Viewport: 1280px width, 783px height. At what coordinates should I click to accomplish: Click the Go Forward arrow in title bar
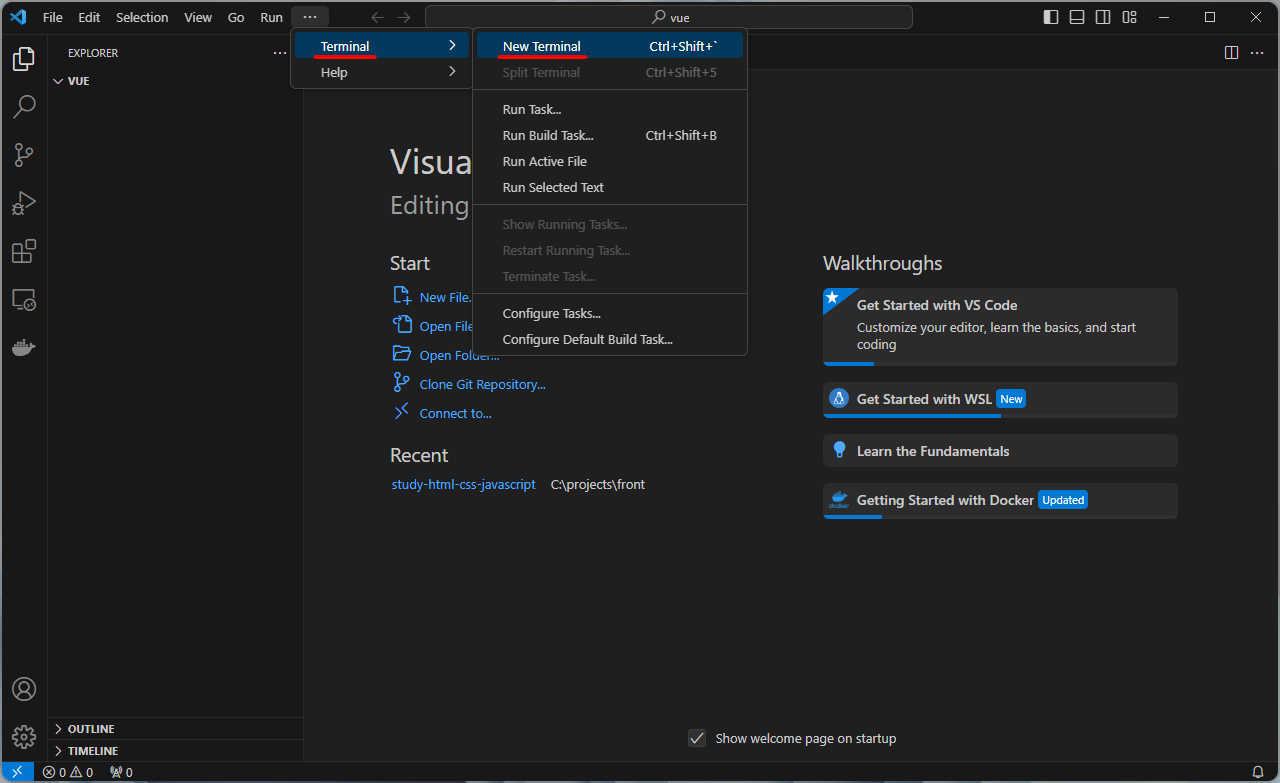(404, 17)
